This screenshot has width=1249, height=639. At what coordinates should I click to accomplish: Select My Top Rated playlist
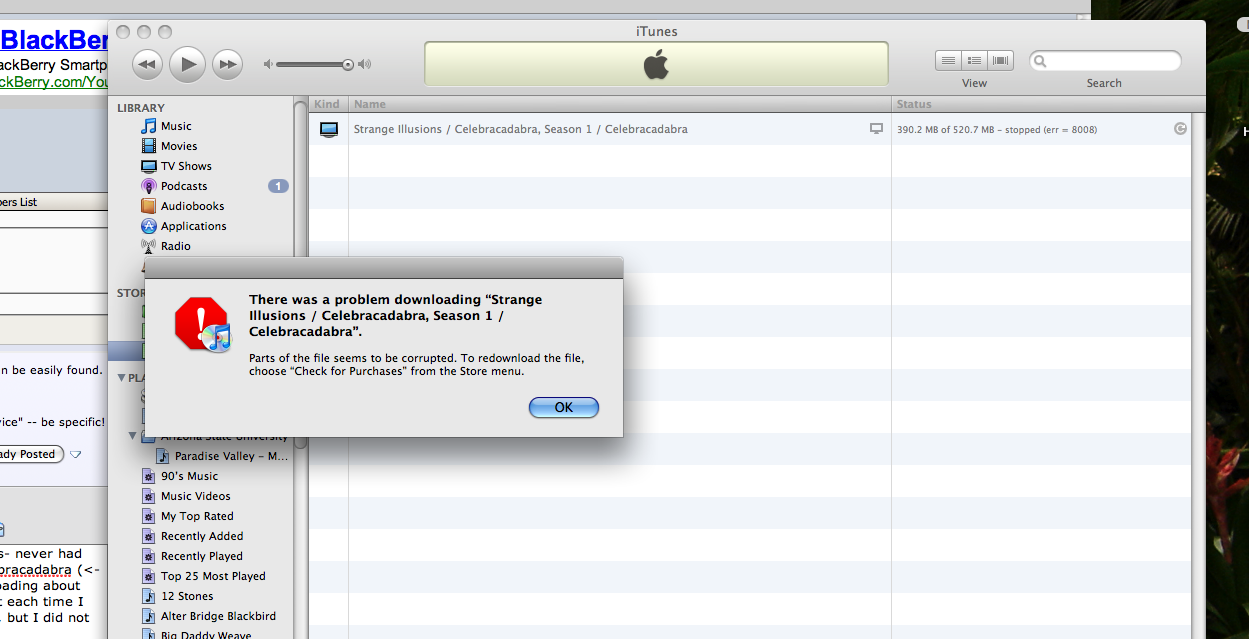click(197, 516)
